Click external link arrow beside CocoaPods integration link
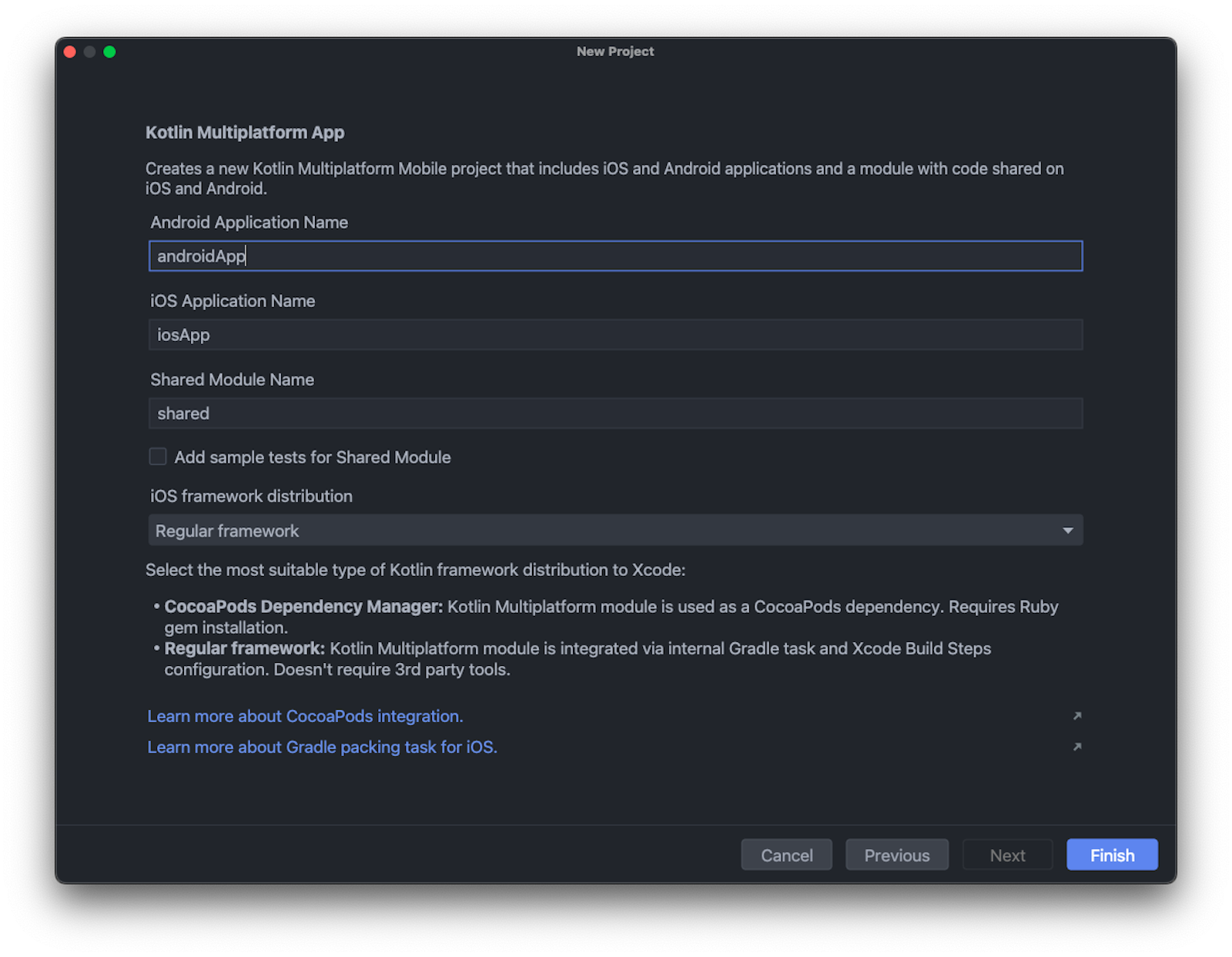Viewport: 1232px width, 957px height. point(1077,716)
